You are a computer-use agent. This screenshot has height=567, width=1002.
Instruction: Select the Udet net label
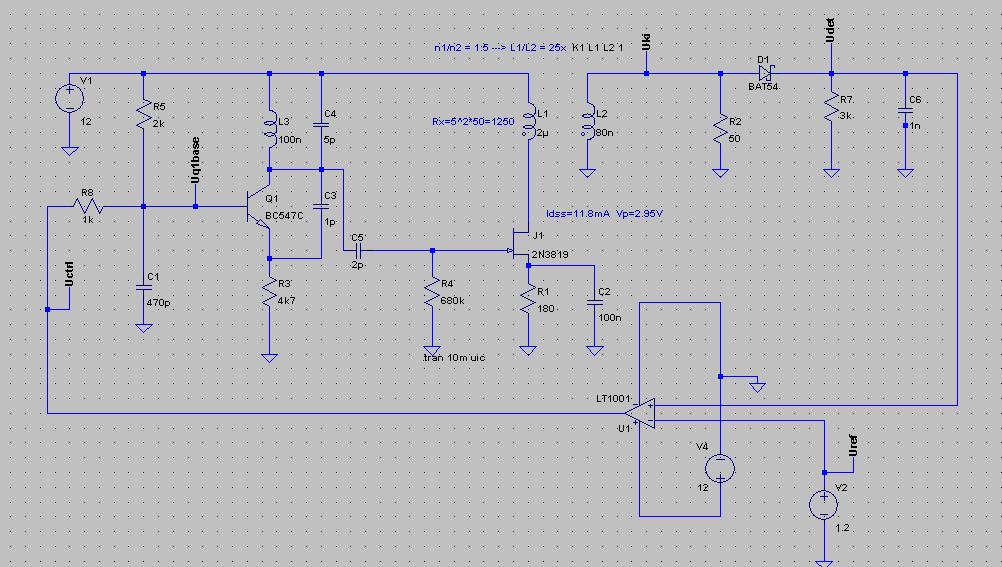(x=830, y=31)
